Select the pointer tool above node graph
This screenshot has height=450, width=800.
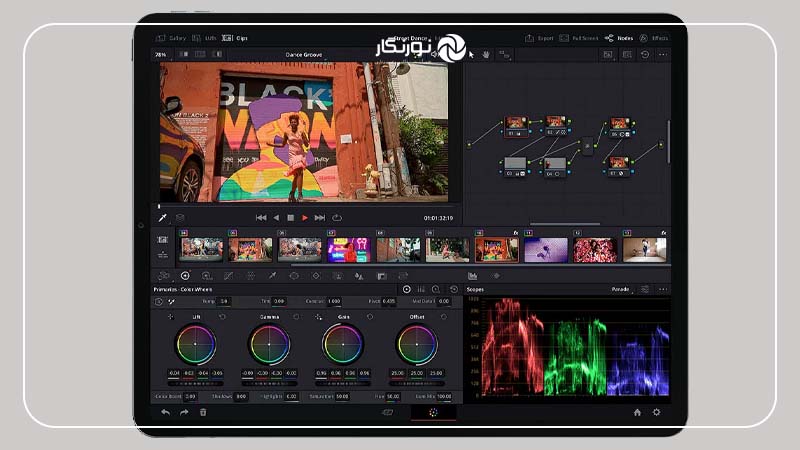[x=471, y=54]
